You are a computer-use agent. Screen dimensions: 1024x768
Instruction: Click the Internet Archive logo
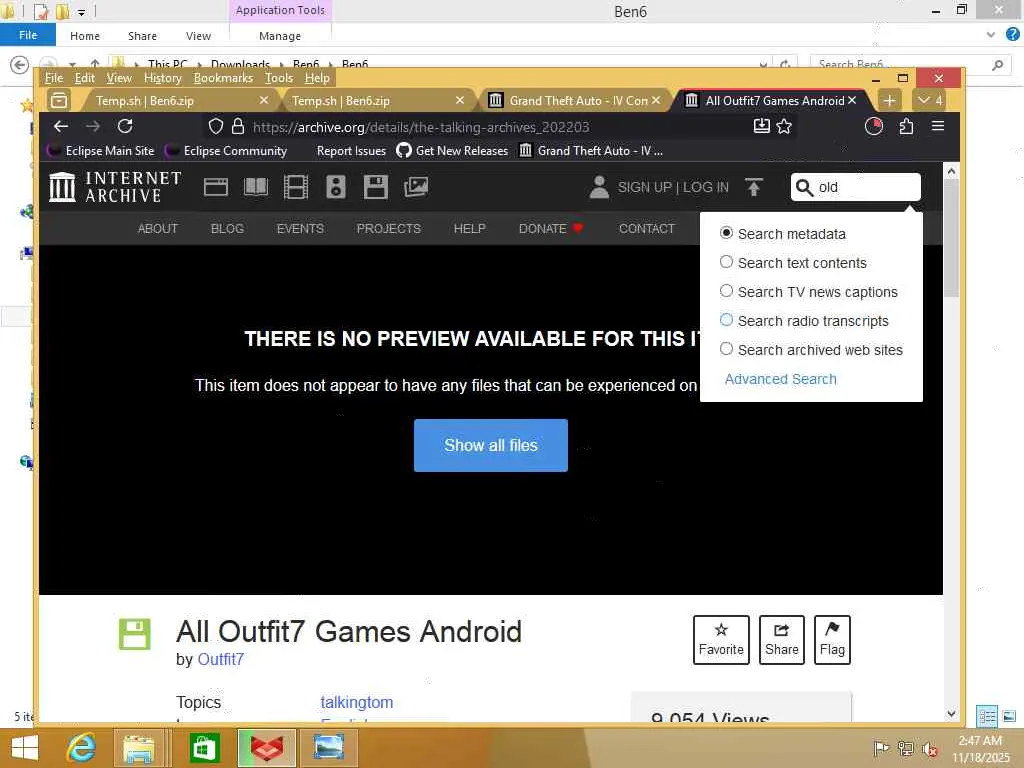click(115, 187)
